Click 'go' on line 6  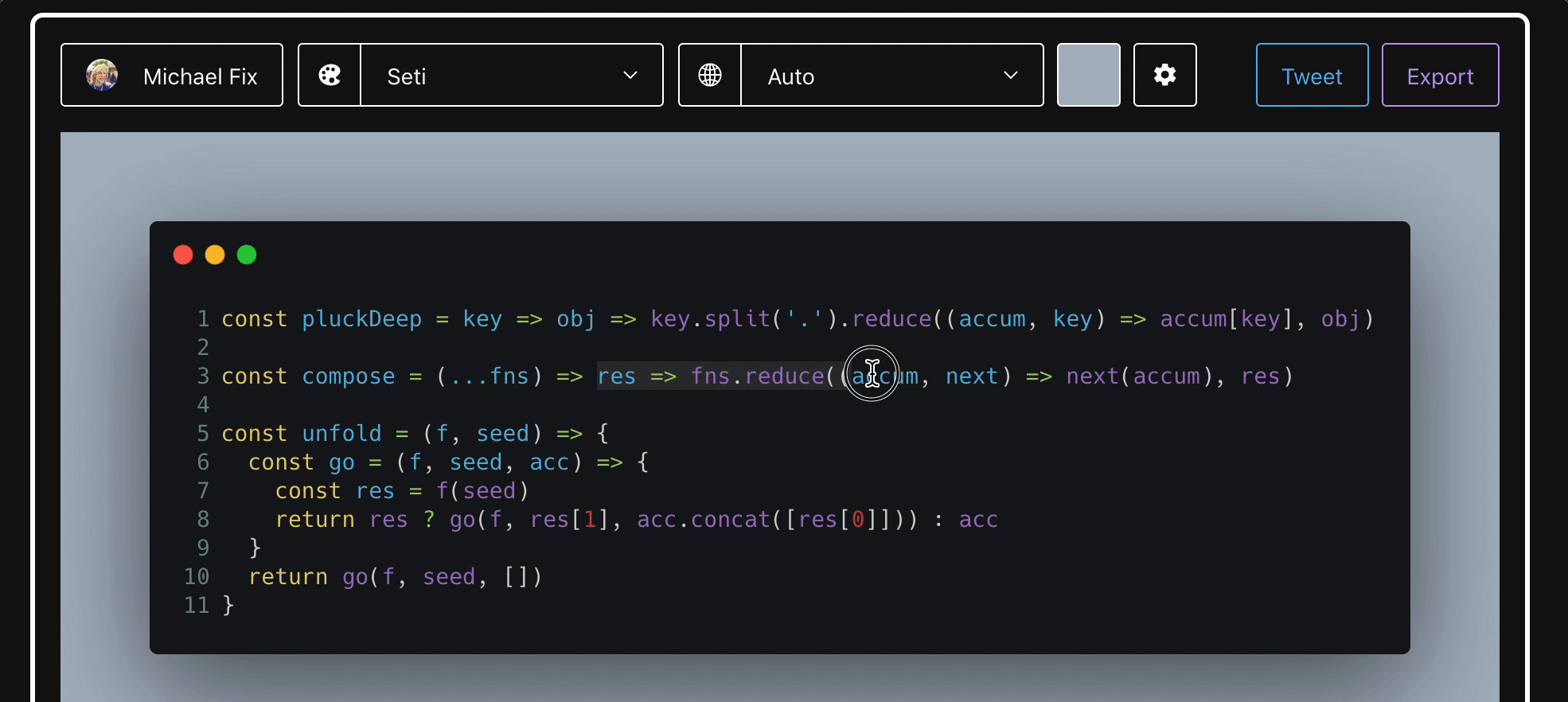point(342,462)
